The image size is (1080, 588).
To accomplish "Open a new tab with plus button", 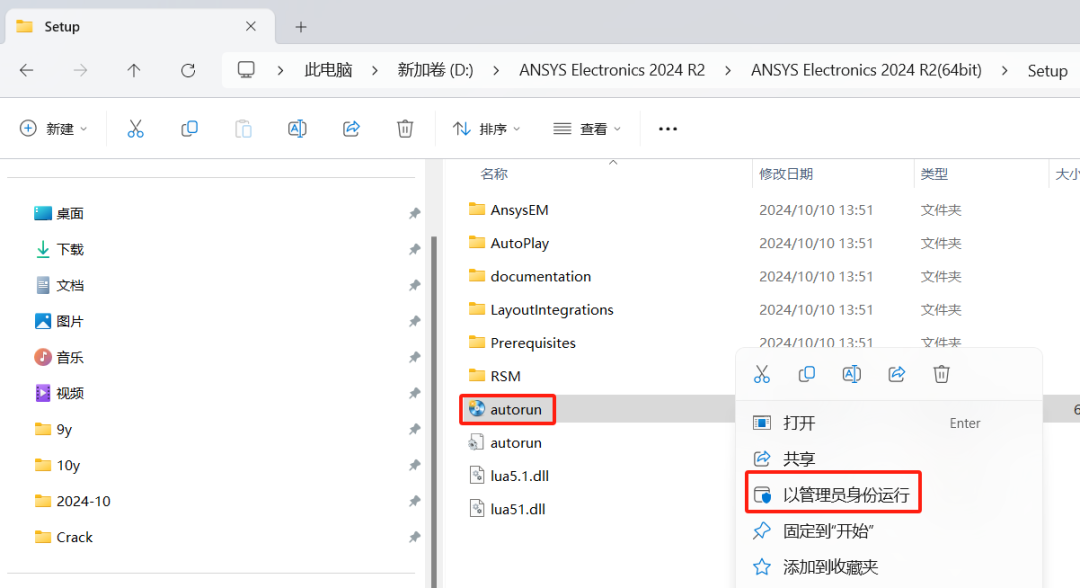I will [x=300, y=27].
